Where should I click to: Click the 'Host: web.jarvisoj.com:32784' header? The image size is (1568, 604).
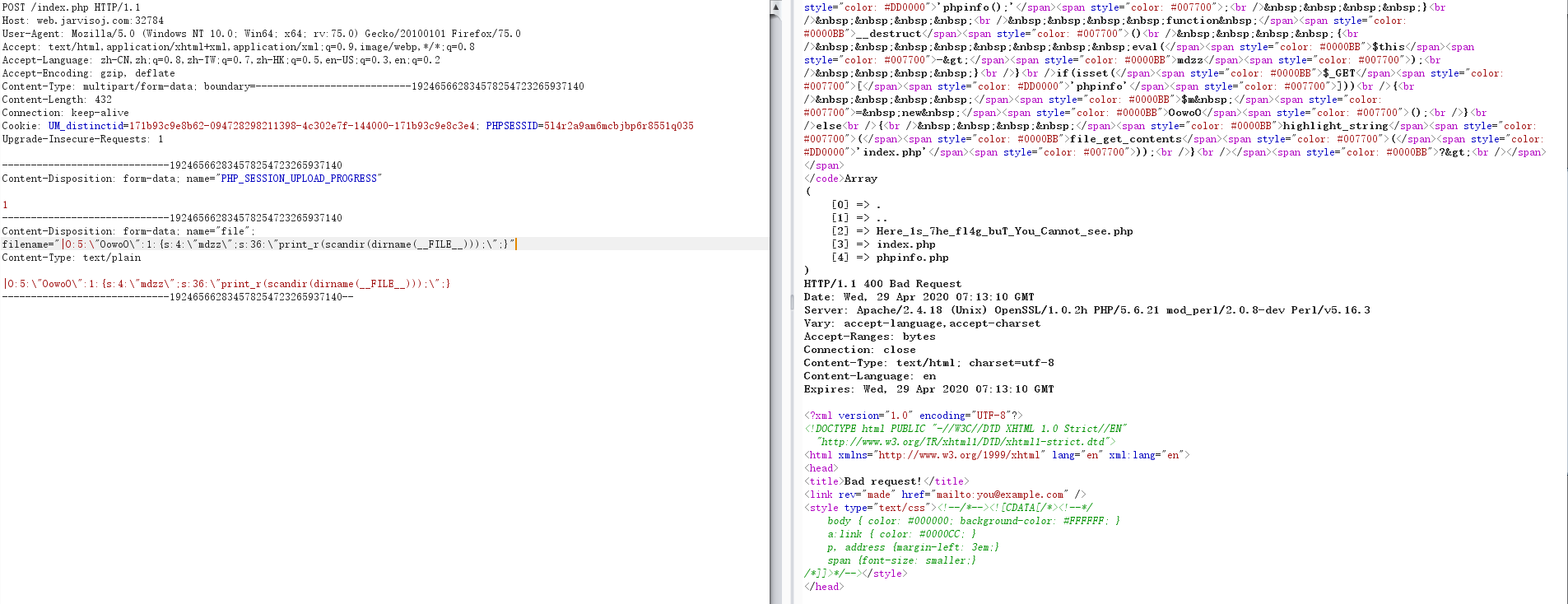tap(83, 21)
